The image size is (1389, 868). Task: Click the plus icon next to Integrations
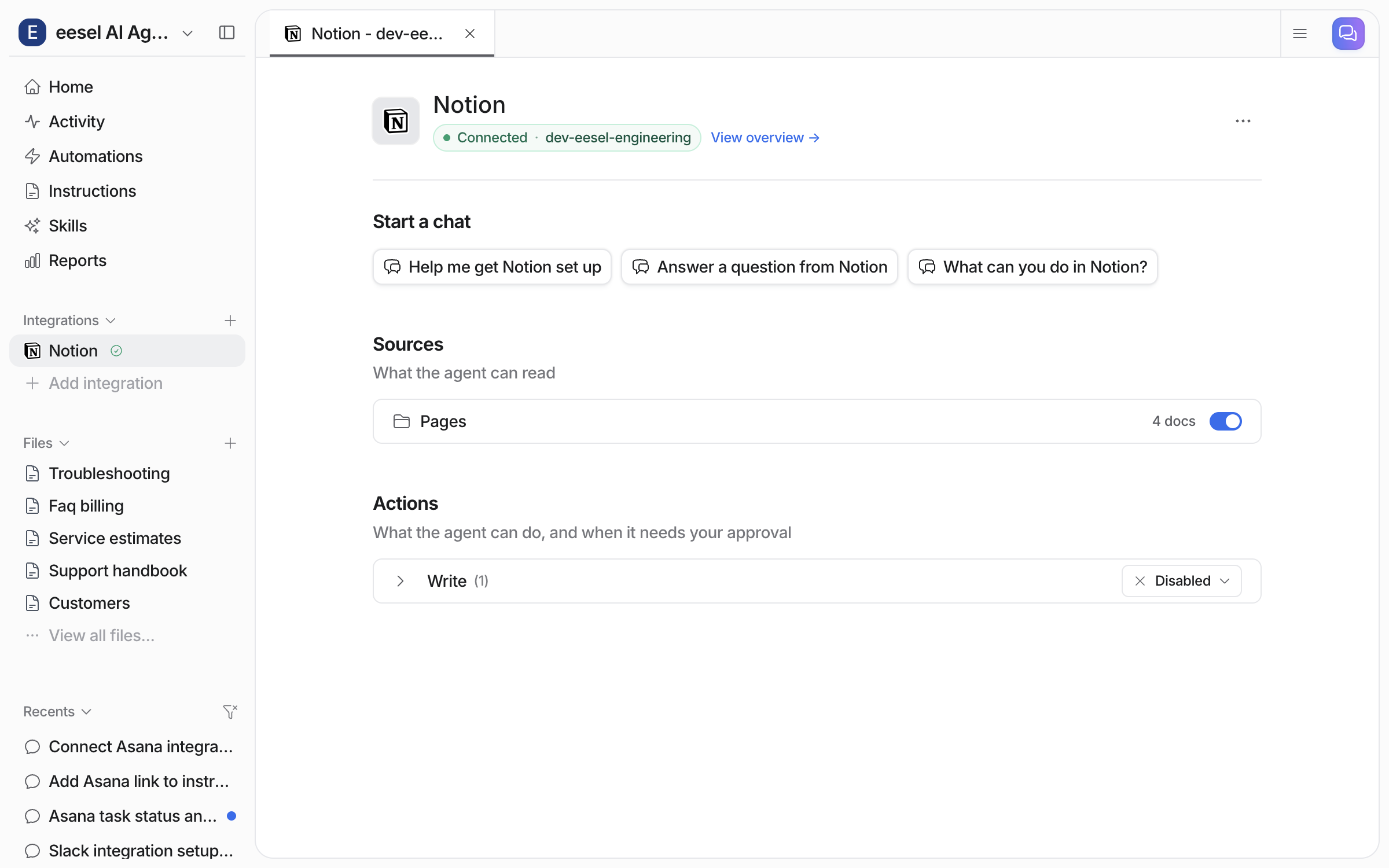point(230,321)
